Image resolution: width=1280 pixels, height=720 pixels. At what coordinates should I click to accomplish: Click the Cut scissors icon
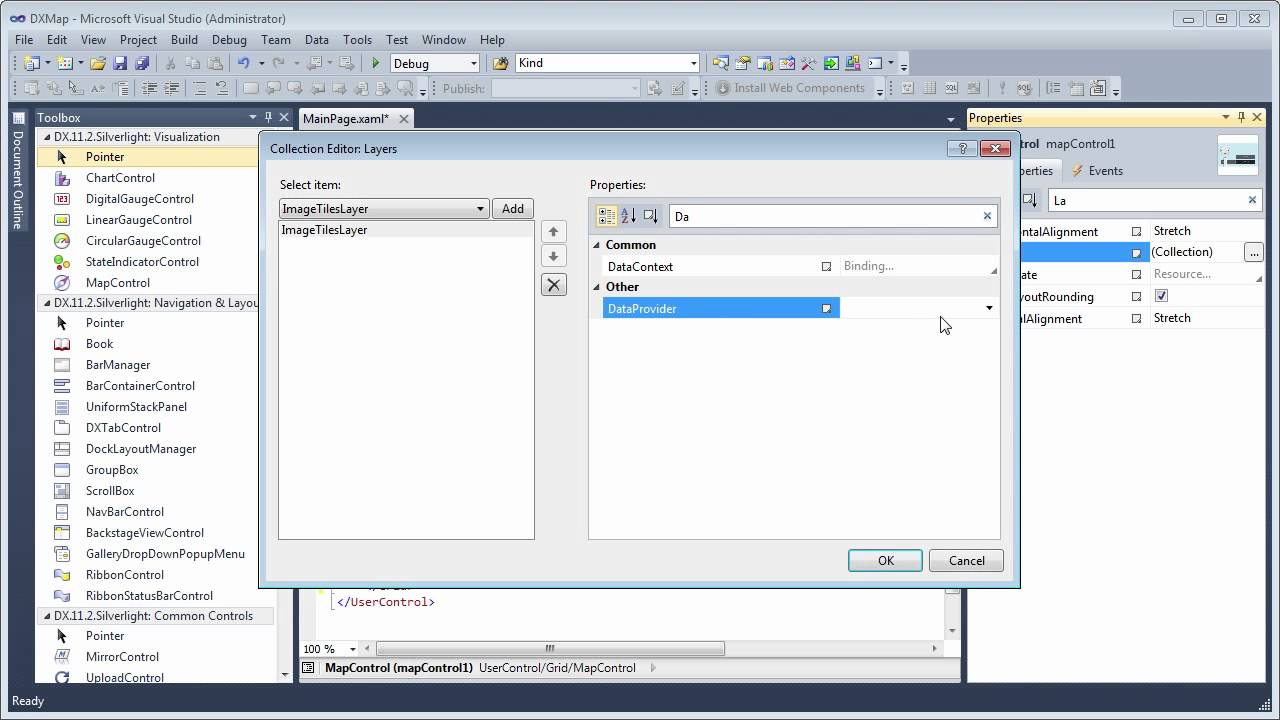coord(171,63)
